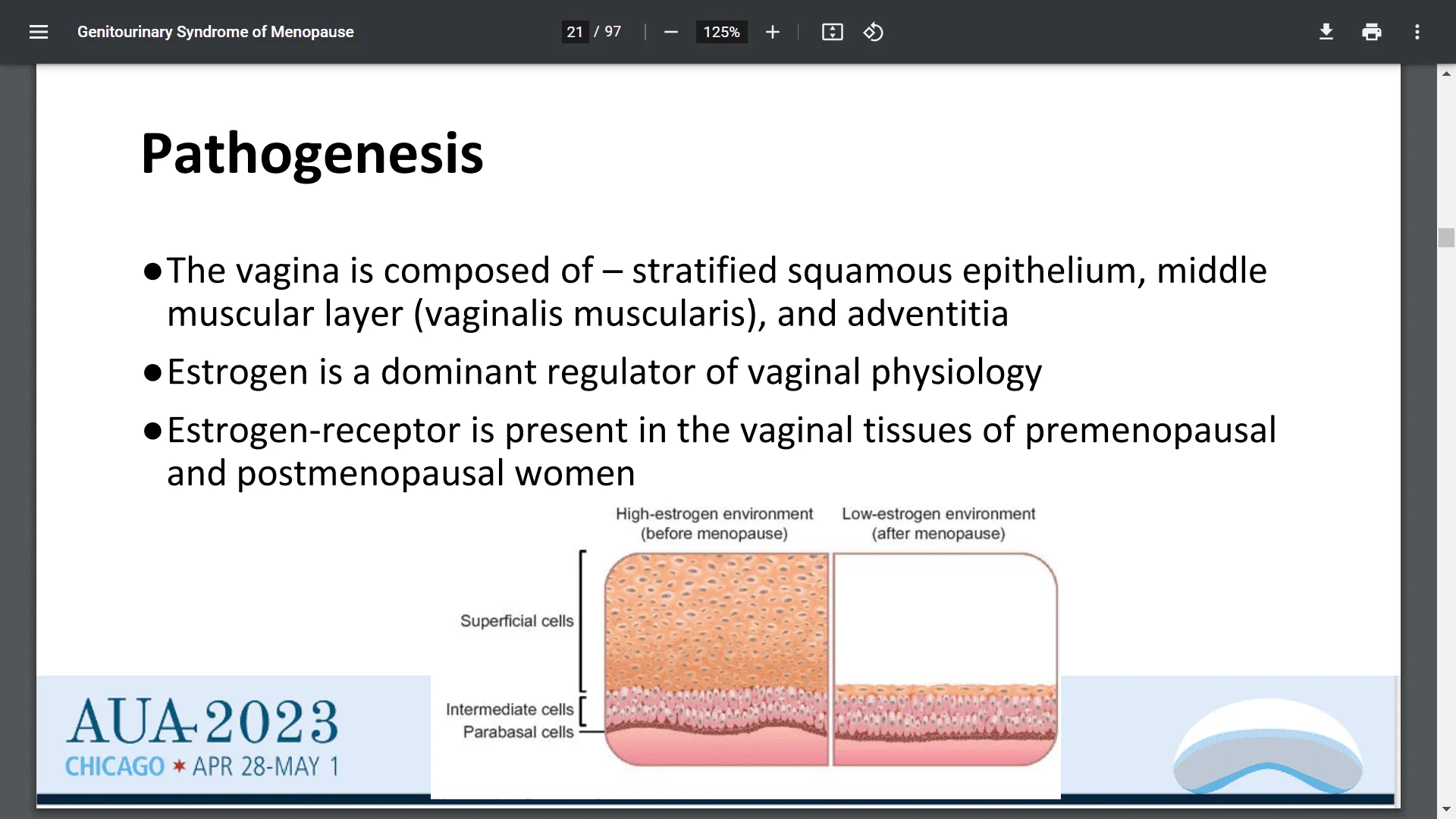Download the PDF file
This screenshot has height=819, width=1456.
pos(1326,32)
